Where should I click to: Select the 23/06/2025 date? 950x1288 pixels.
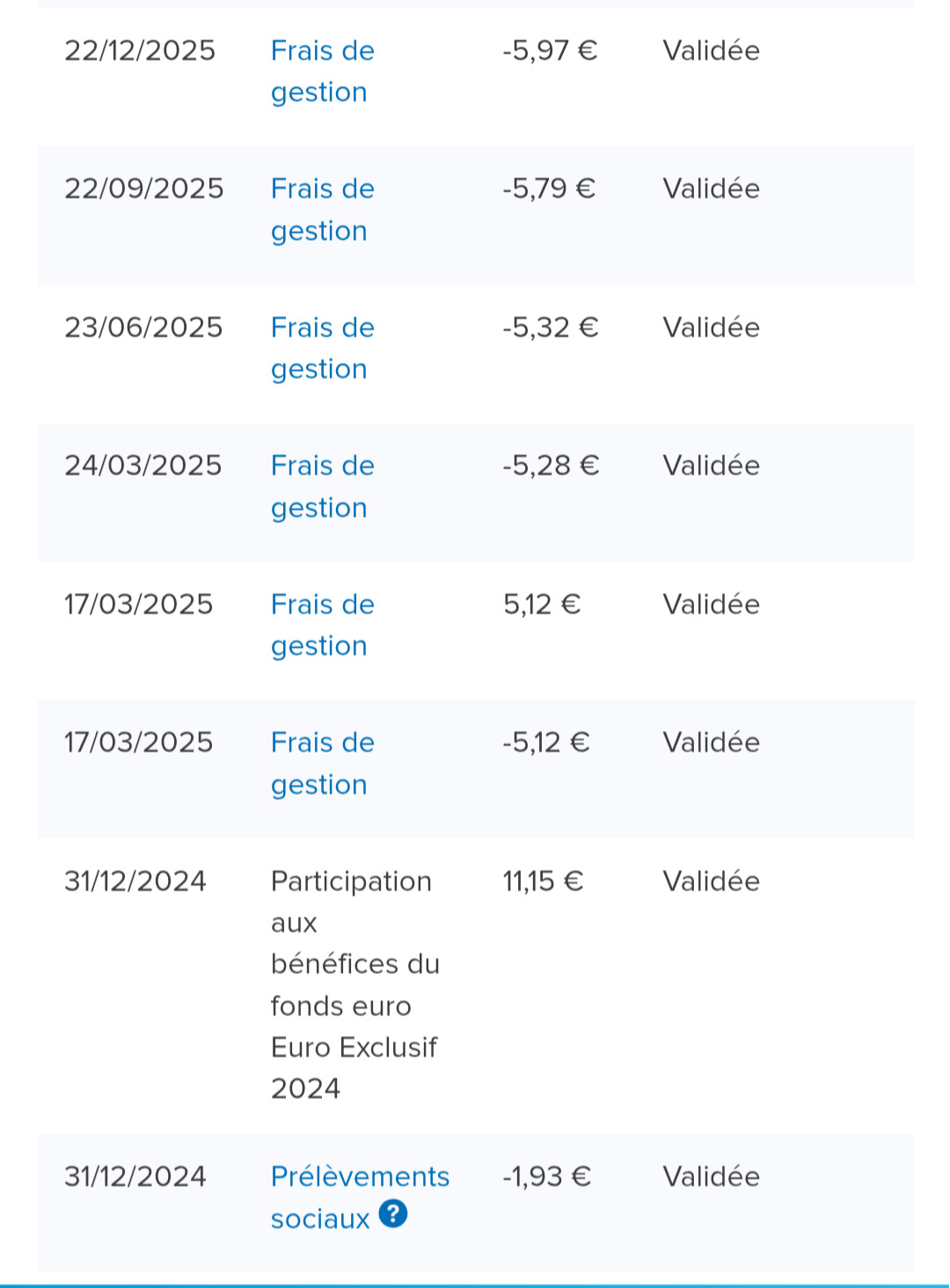click(143, 328)
